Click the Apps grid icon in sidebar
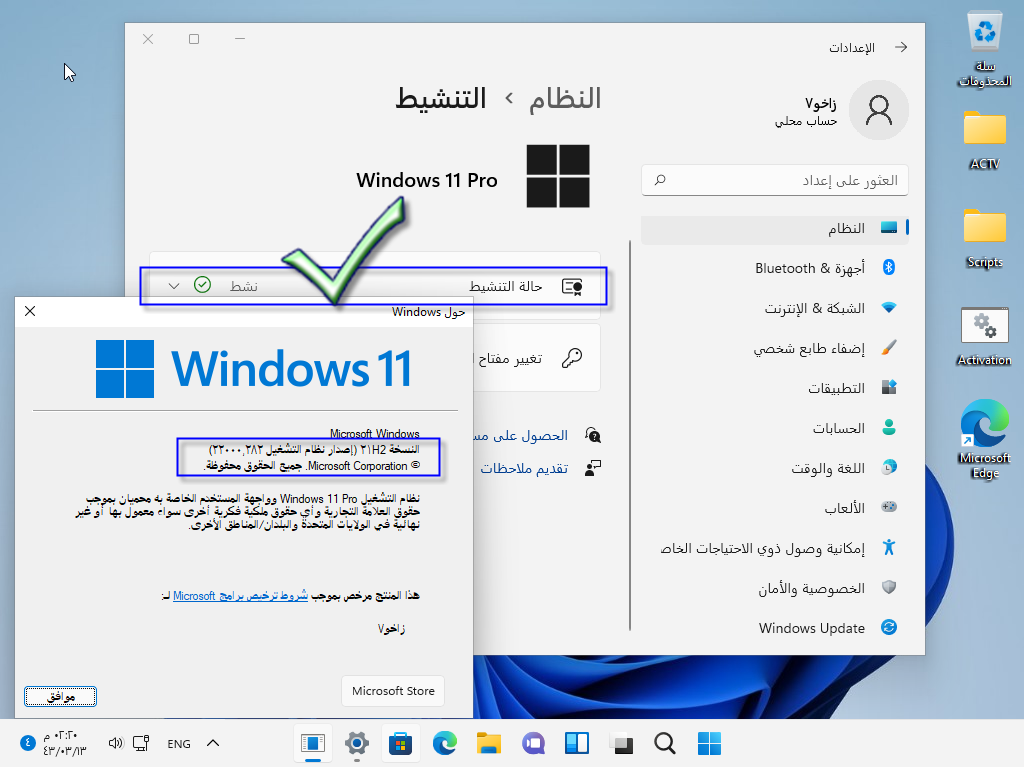This screenshot has height=767, width=1024. point(889,387)
